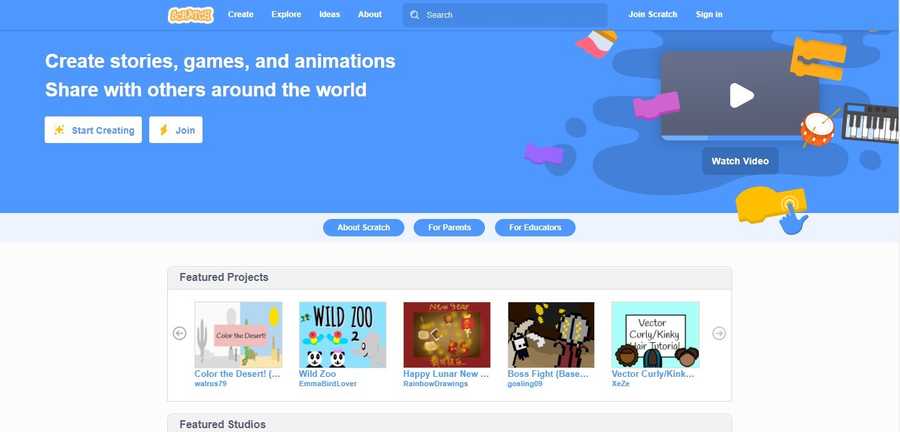Click the sparkle icon on Start Creating
The image size is (900, 432).
pyautogui.click(x=59, y=130)
